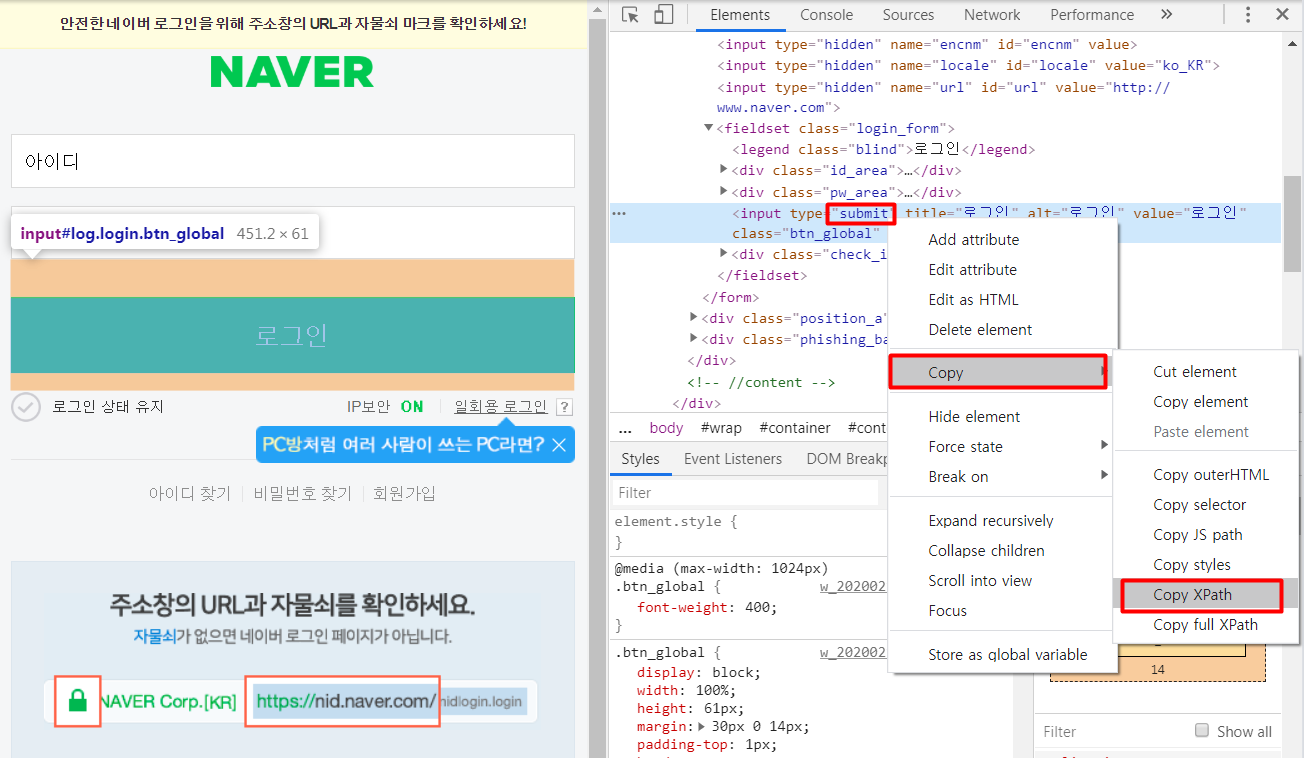Click the three dots beside the selected node
1304x758 pixels.
tap(620, 213)
